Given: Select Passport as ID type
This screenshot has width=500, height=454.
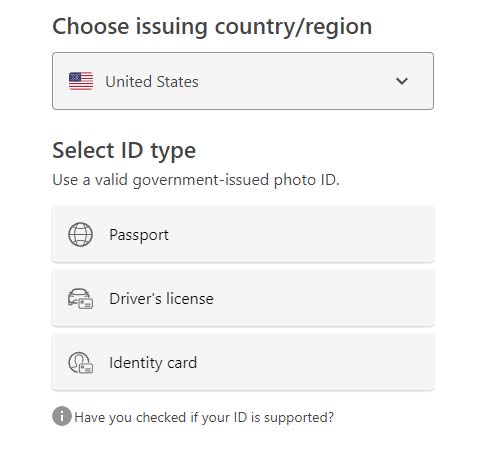Looking at the screenshot, I should pyautogui.click(x=243, y=235).
